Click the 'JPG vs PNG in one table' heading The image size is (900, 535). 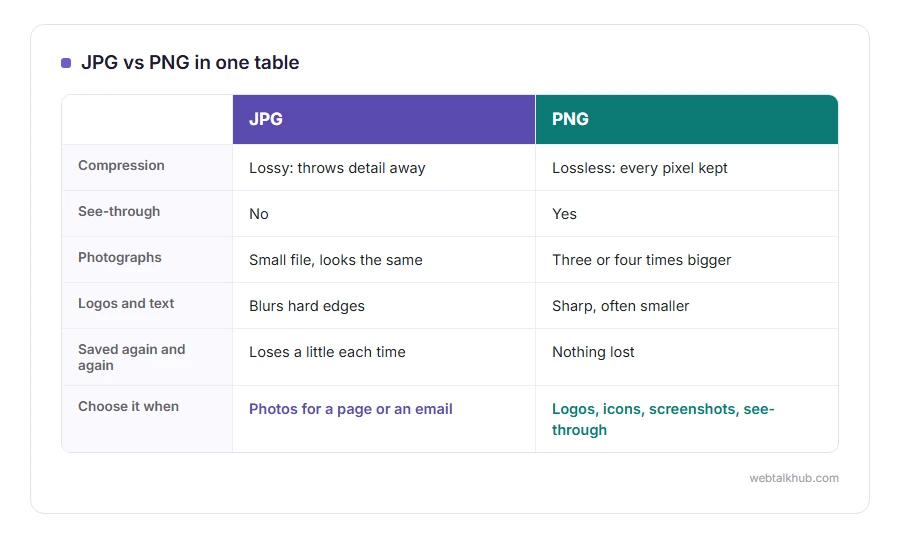click(190, 62)
